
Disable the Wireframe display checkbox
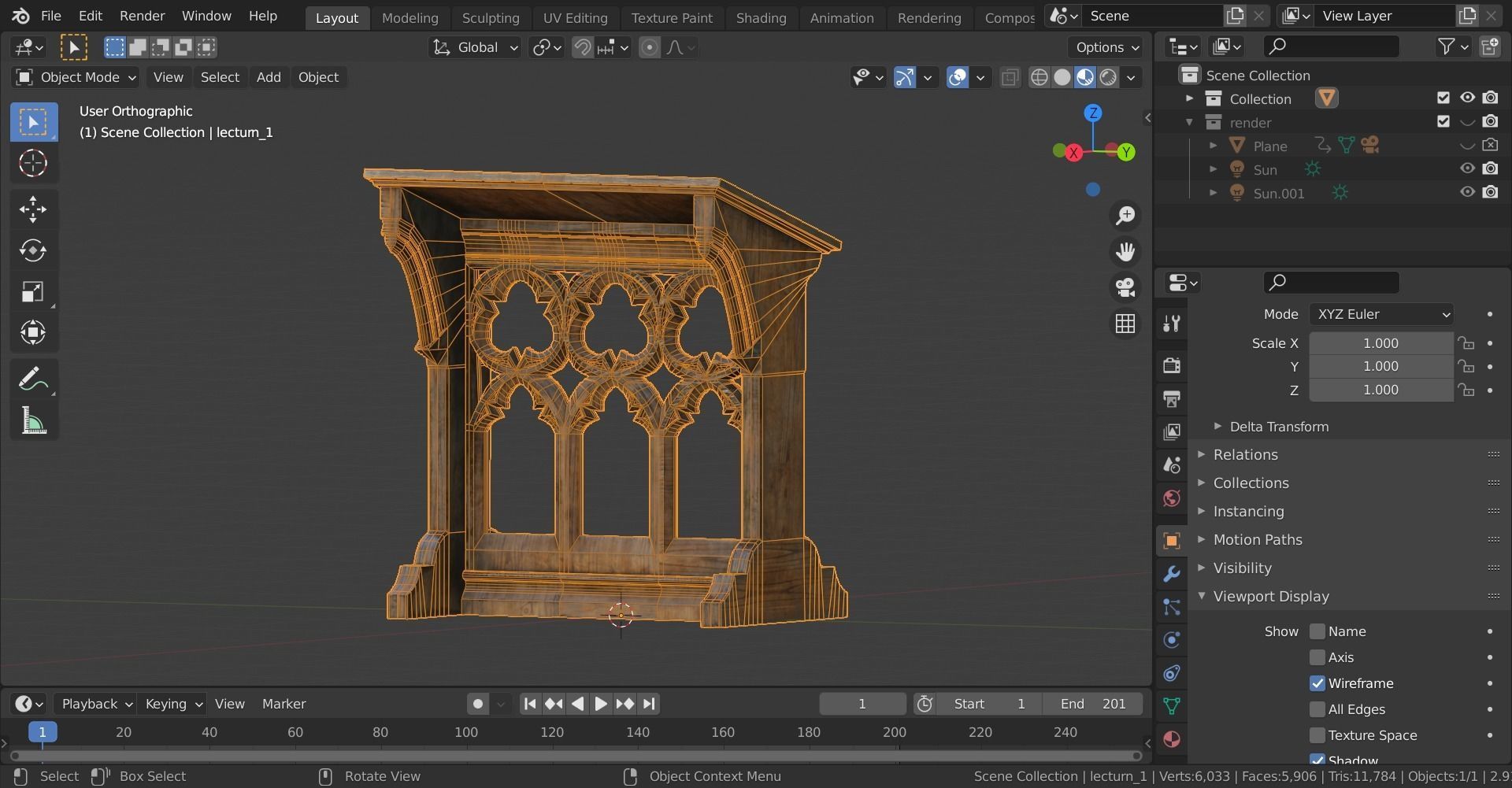click(1317, 683)
